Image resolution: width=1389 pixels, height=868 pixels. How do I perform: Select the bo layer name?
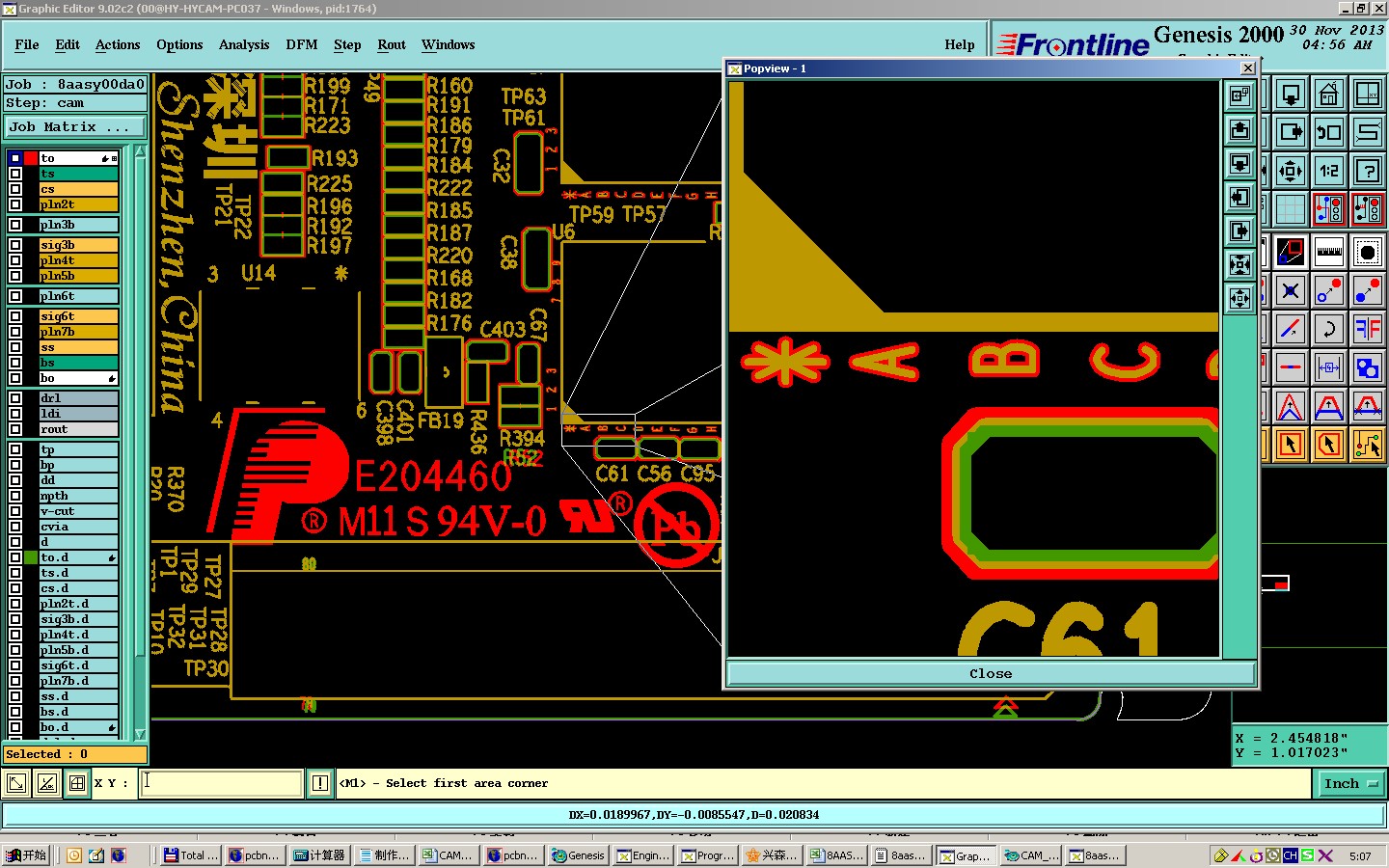coord(78,378)
